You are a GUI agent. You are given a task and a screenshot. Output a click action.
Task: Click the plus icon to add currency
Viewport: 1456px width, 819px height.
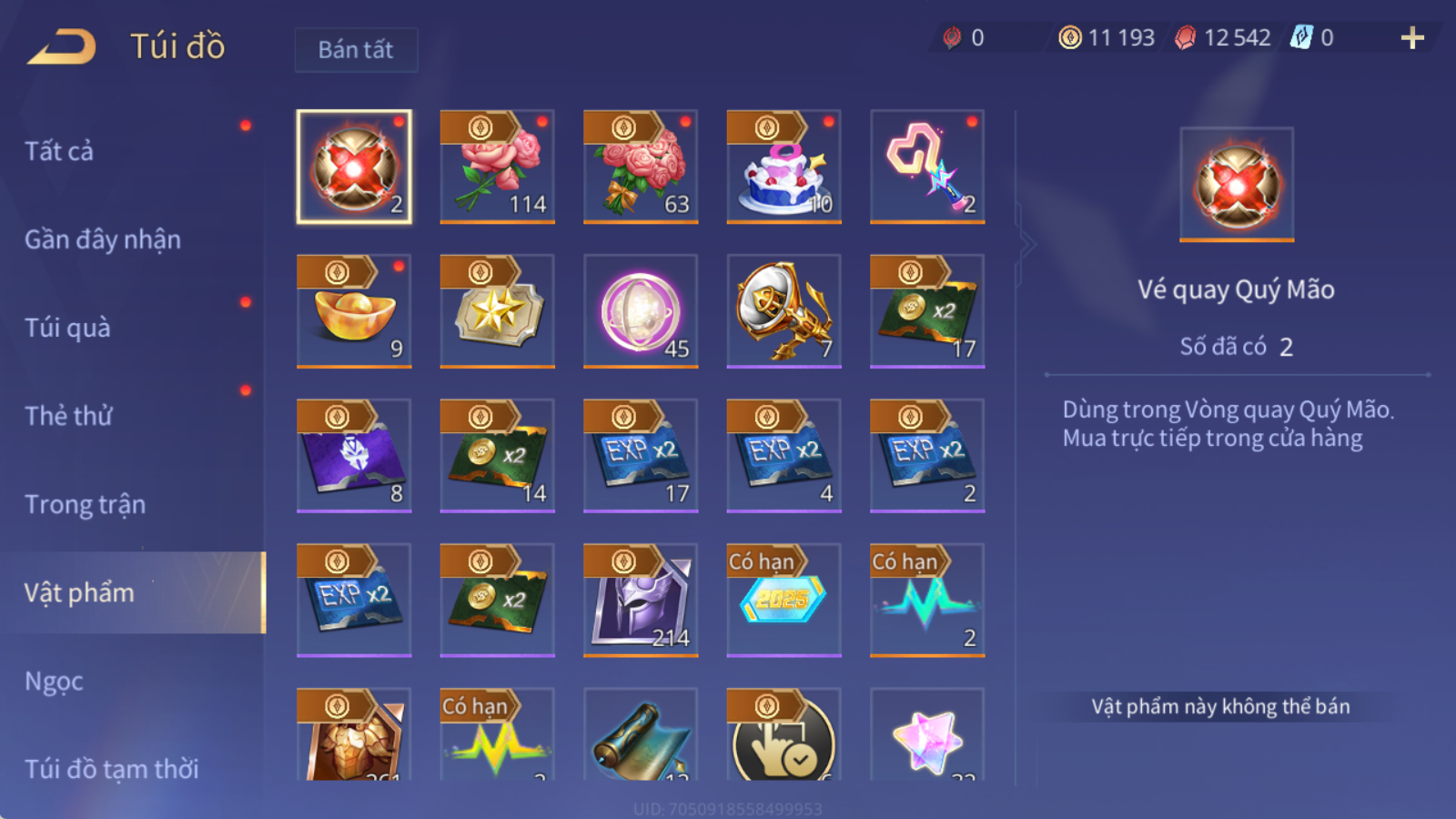click(1412, 37)
